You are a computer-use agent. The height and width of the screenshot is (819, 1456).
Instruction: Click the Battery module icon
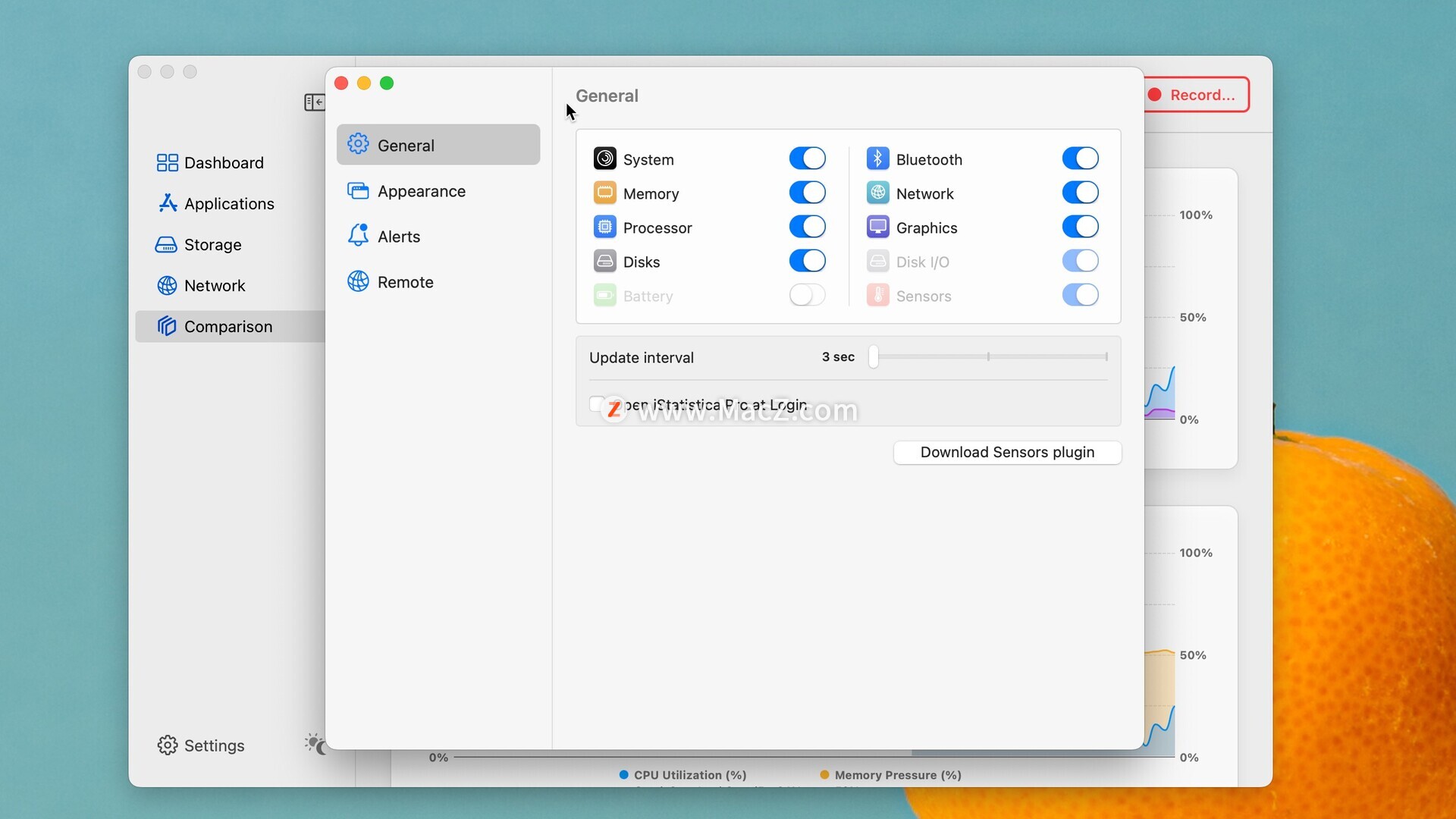(604, 295)
